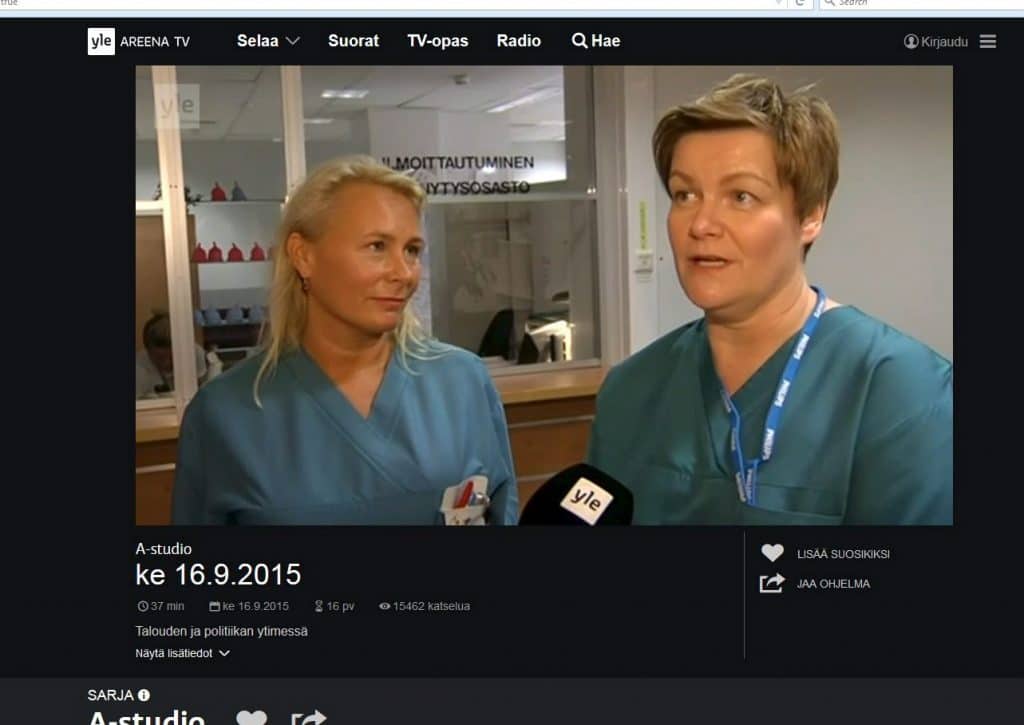Click the A-studio link above the date
The image size is (1024, 725).
click(163, 549)
